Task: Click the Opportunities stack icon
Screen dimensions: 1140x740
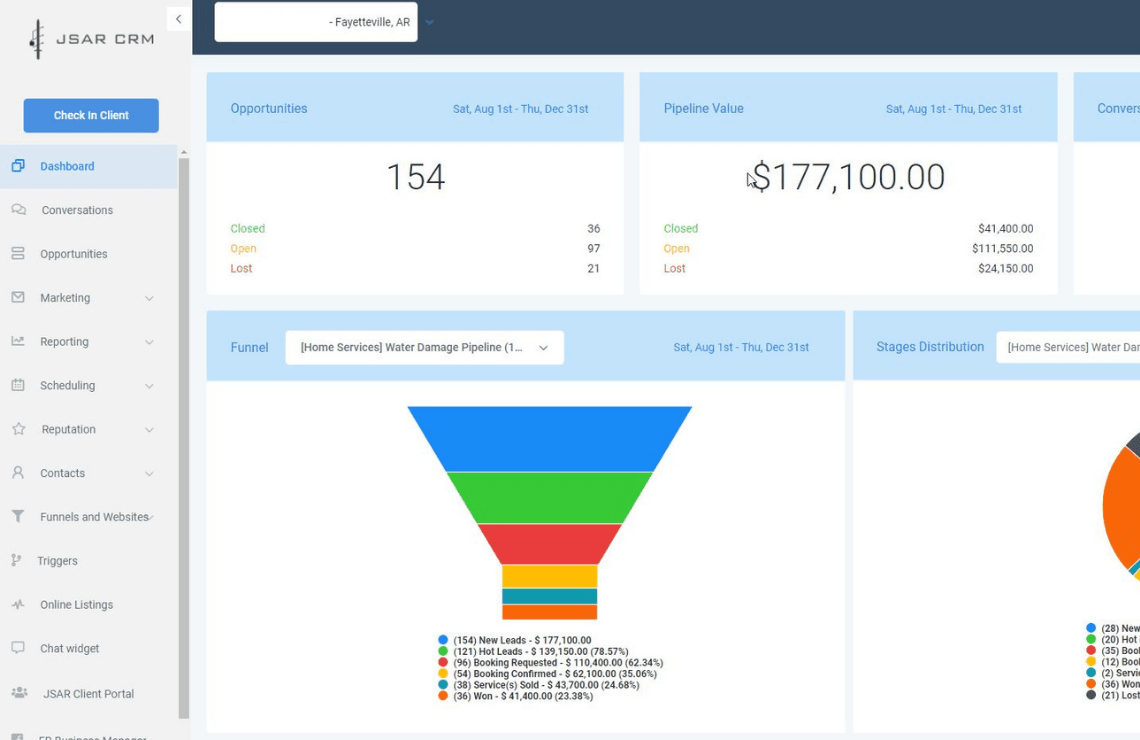Action: [18, 254]
